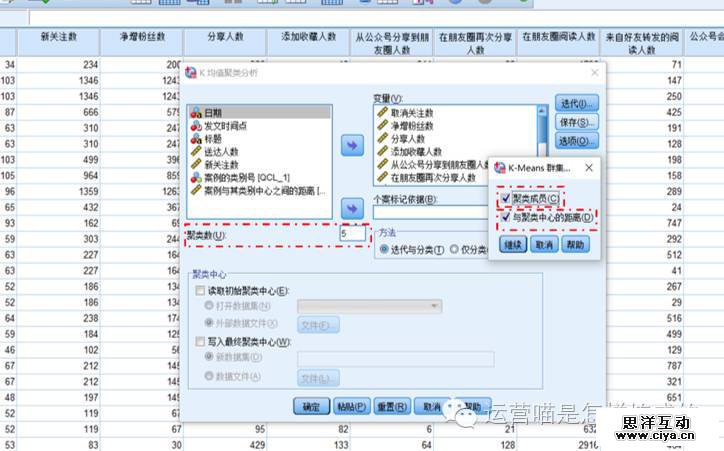
Task: Click the 添加收藏人数 column header
Action: point(308,42)
